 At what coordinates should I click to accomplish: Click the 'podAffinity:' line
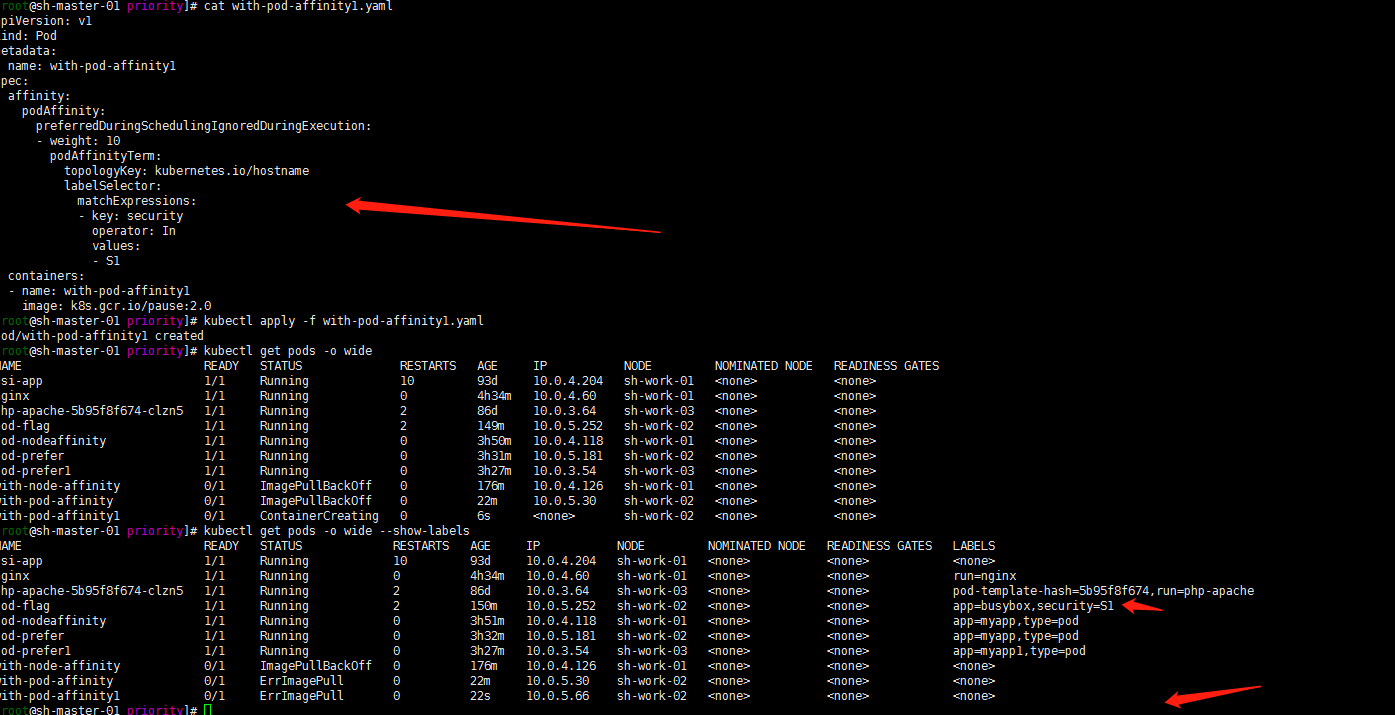[x=64, y=111]
